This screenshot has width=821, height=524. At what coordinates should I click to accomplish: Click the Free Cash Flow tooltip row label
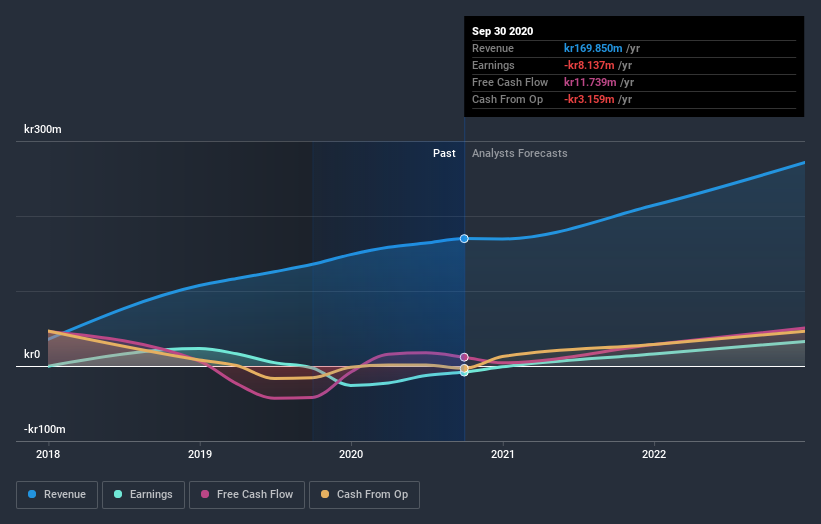510,82
